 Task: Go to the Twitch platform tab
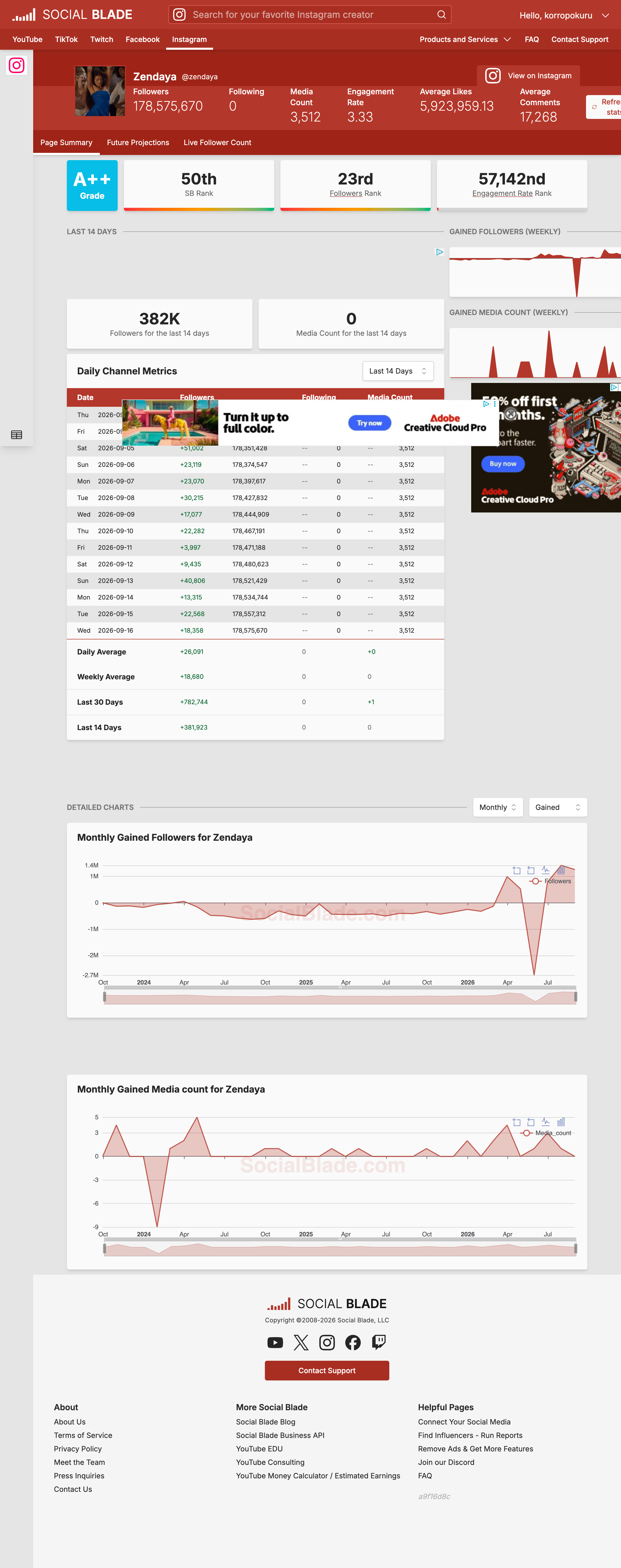pyautogui.click(x=102, y=40)
